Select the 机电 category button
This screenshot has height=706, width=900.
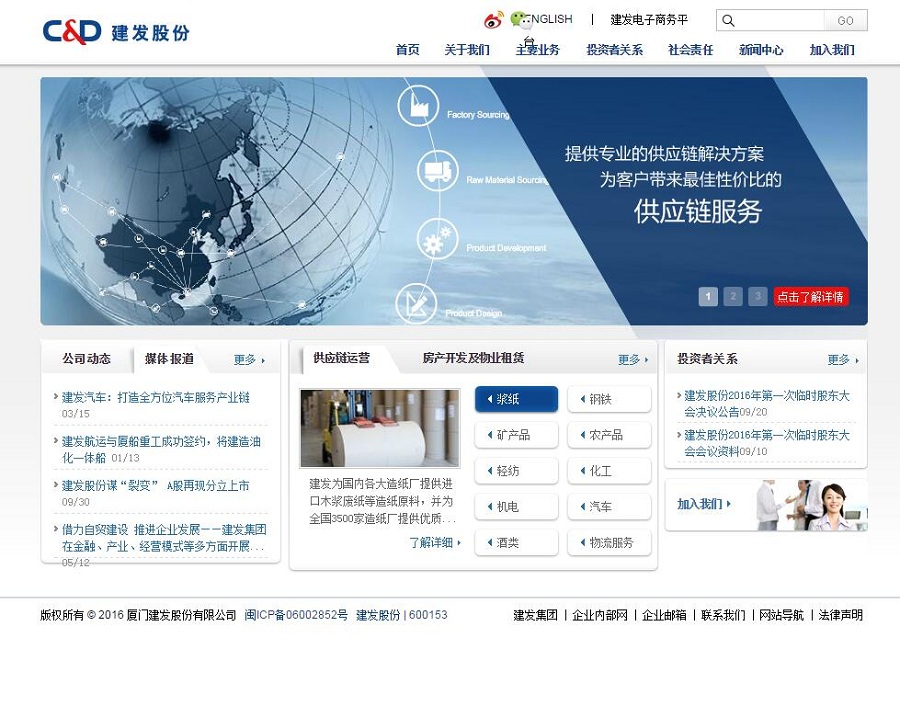click(517, 506)
